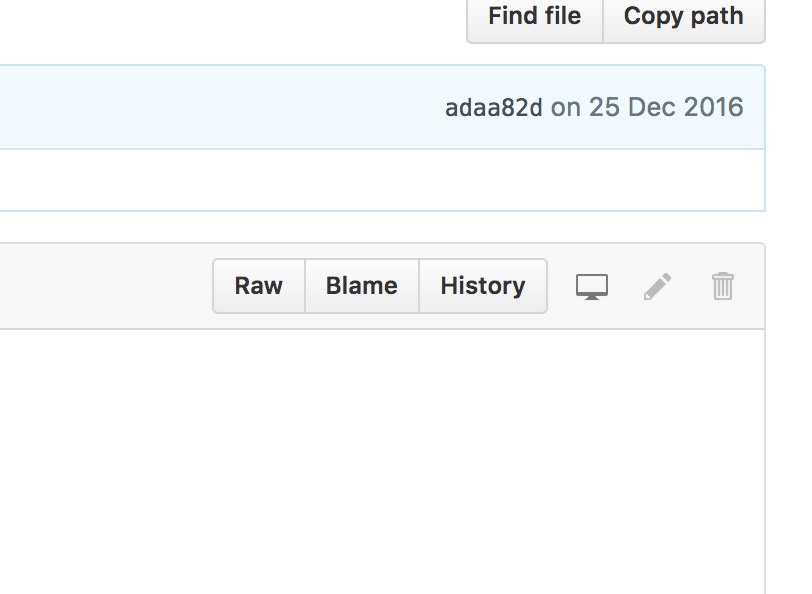Viewport: 812px width, 594px height.
Task: Show the file's commit History
Action: pyautogui.click(x=483, y=286)
